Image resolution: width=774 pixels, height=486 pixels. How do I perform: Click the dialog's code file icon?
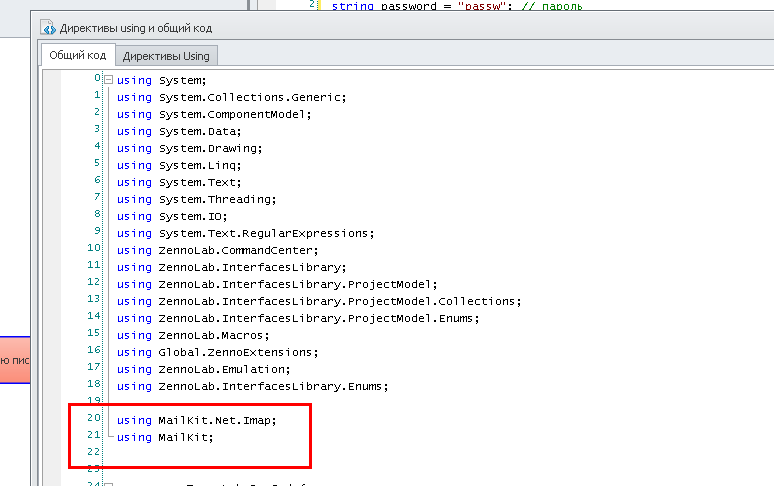point(48,28)
